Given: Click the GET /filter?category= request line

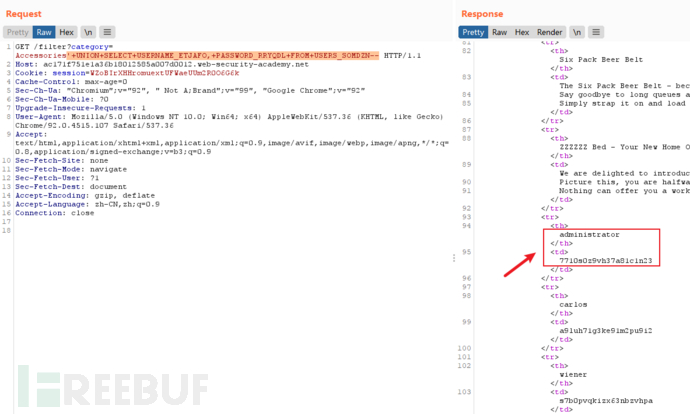Looking at the screenshot, I should pyautogui.click(x=64, y=47).
